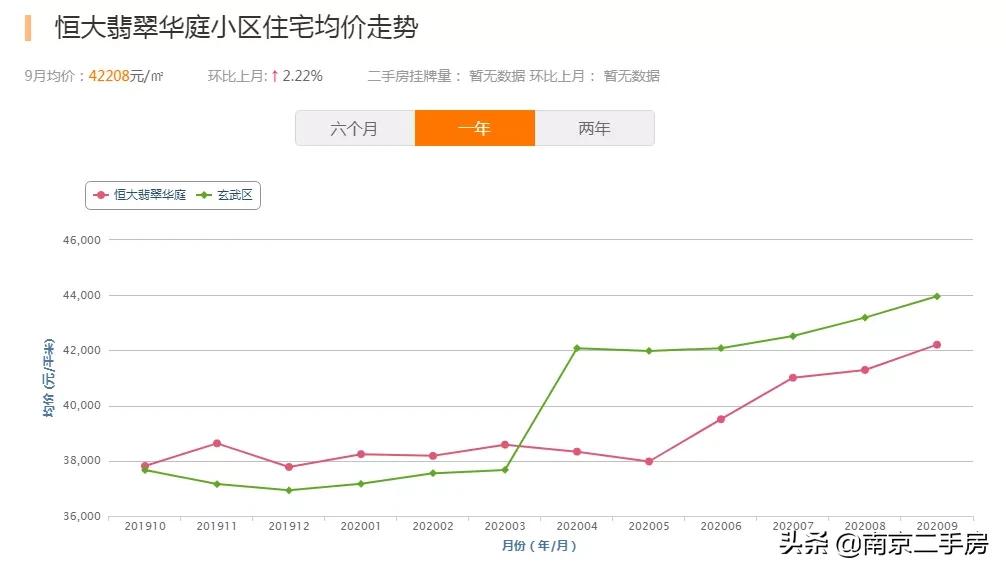Click the green data point at 201911
The image size is (1006, 573).
217,484
